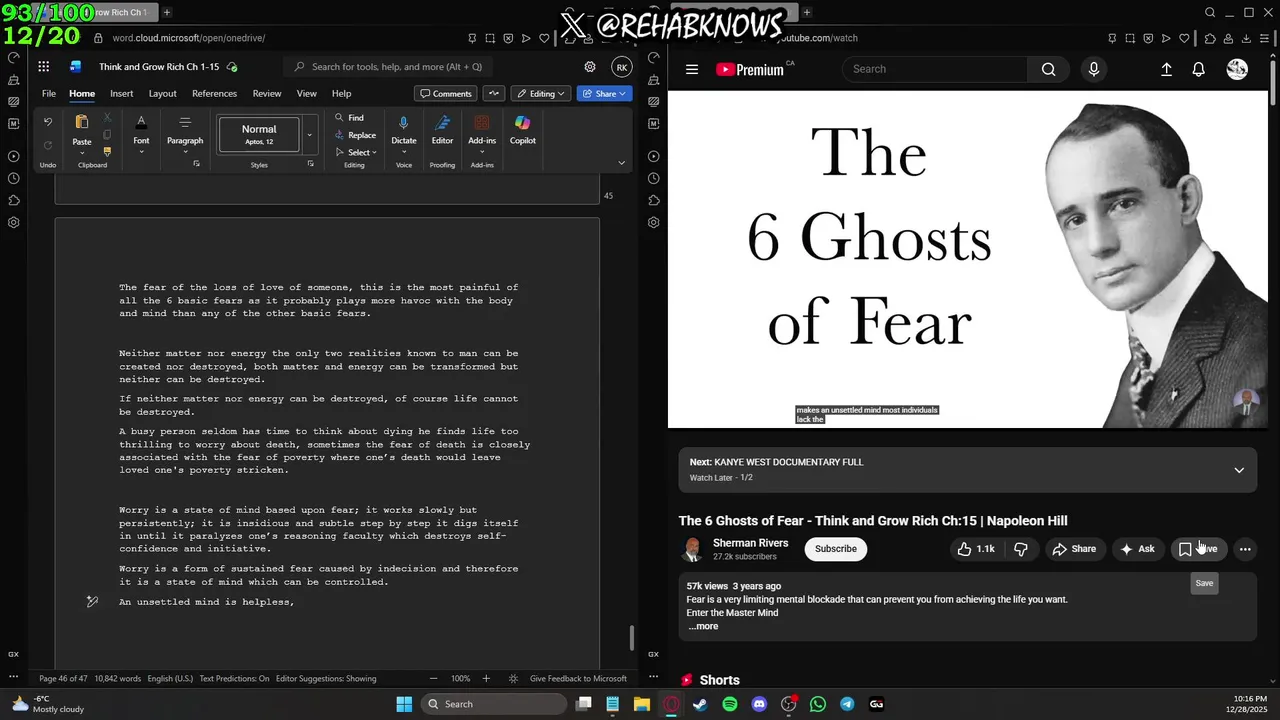Open the Select dropdown in Editing group
The height and width of the screenshot is (720, 1280).
(356, 152)
